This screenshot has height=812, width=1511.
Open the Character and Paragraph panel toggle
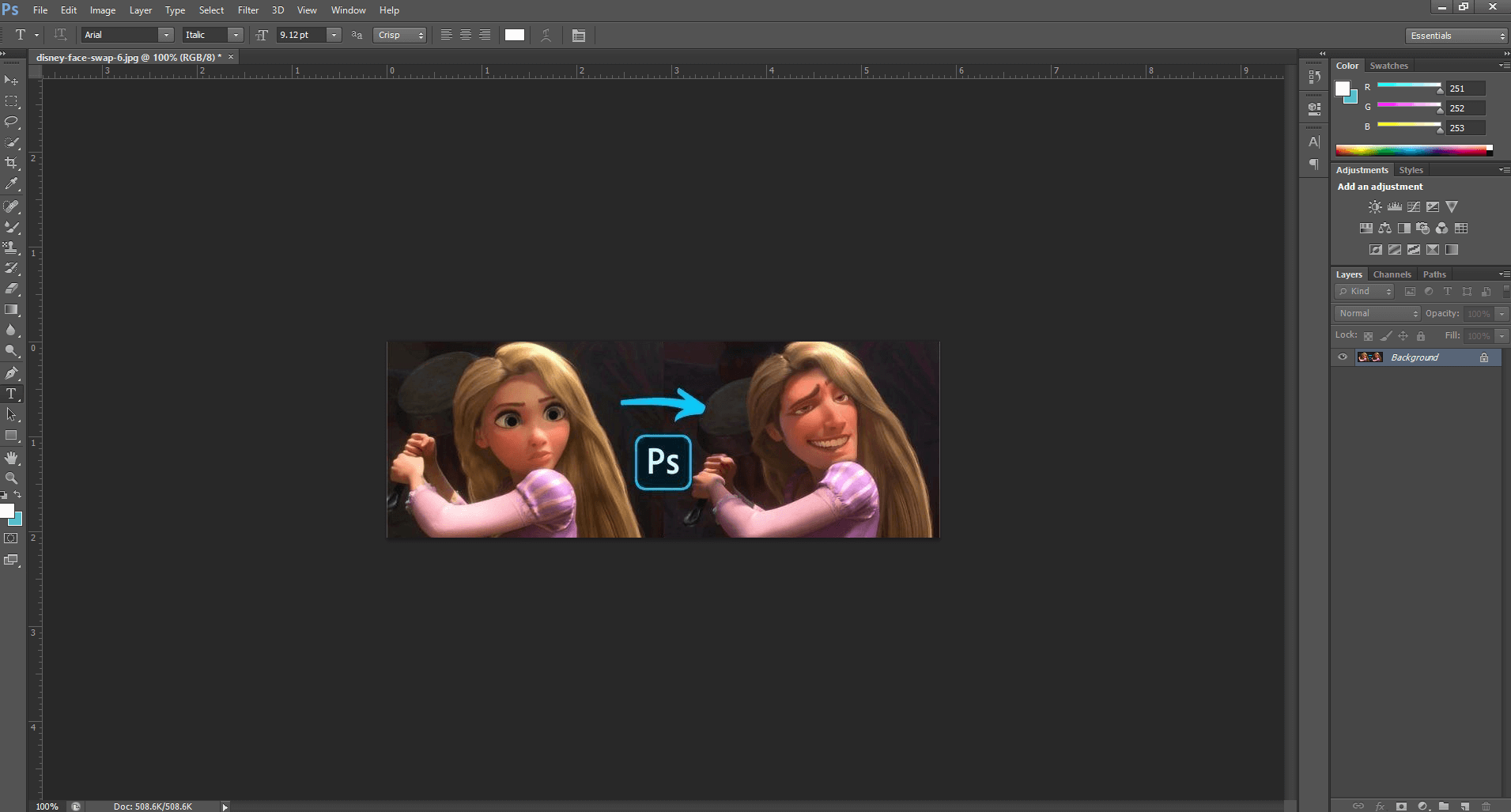(x=578, y=36)
